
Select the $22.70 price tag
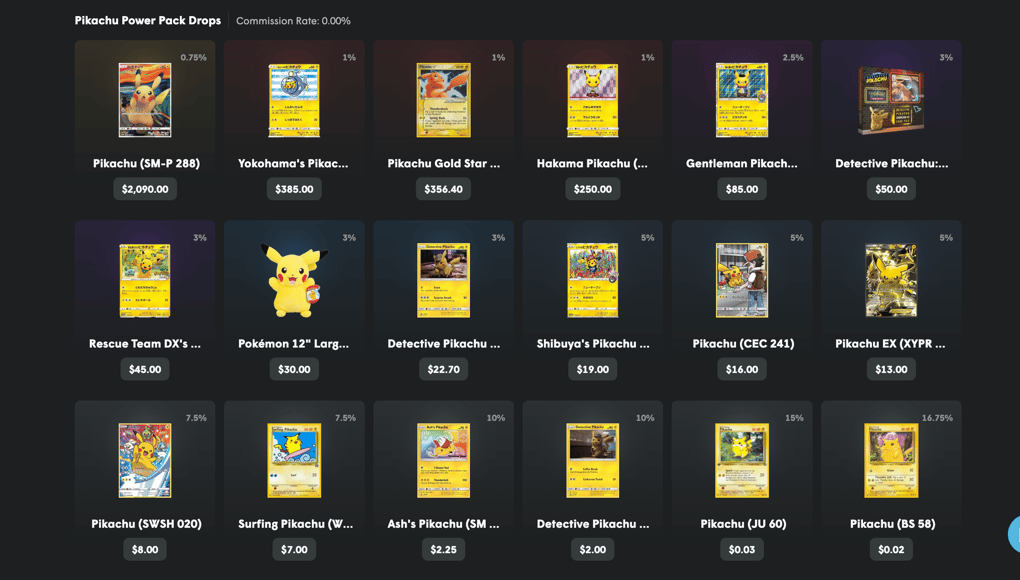click(444, 369)
